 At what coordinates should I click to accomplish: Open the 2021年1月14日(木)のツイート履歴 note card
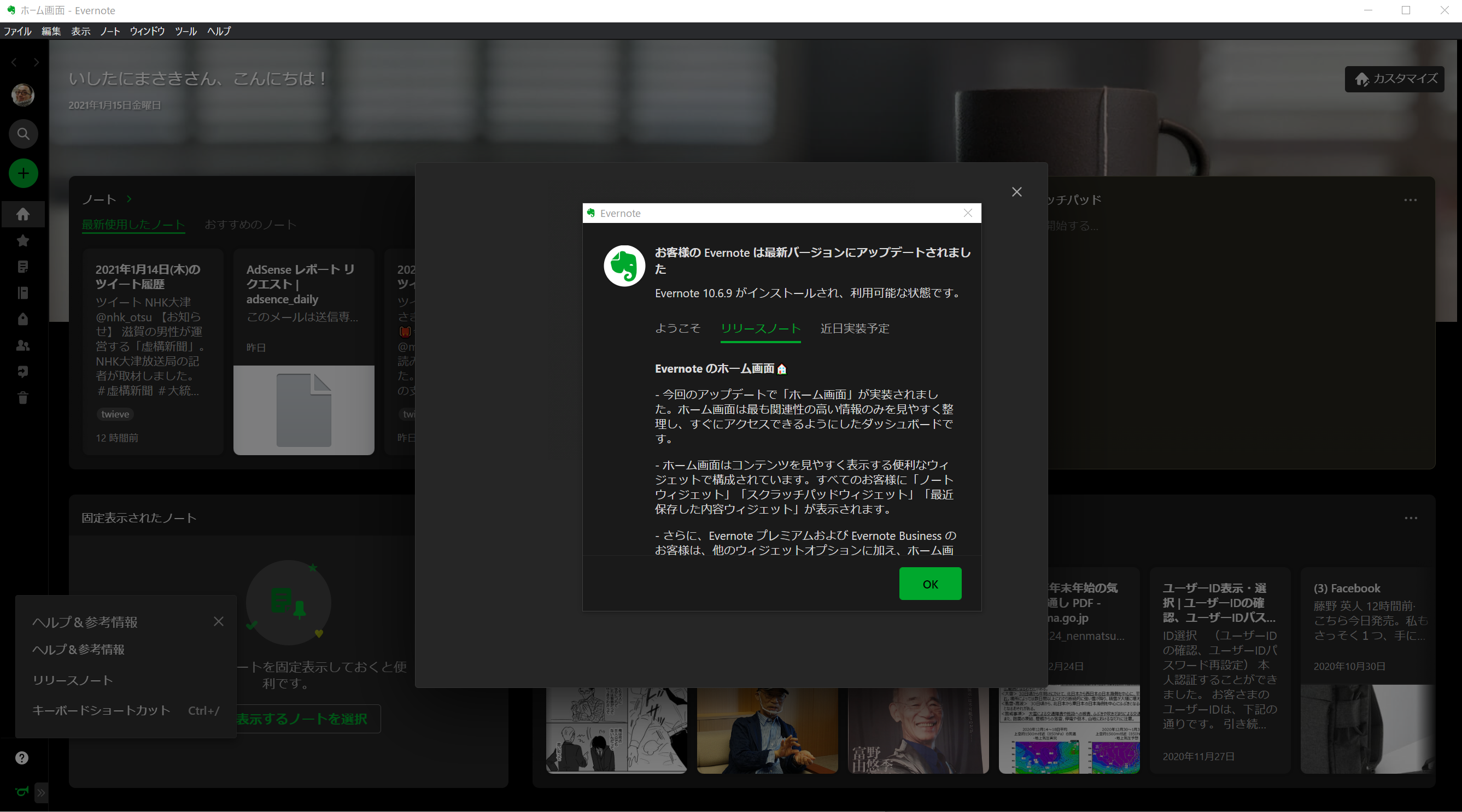(153, 351)
